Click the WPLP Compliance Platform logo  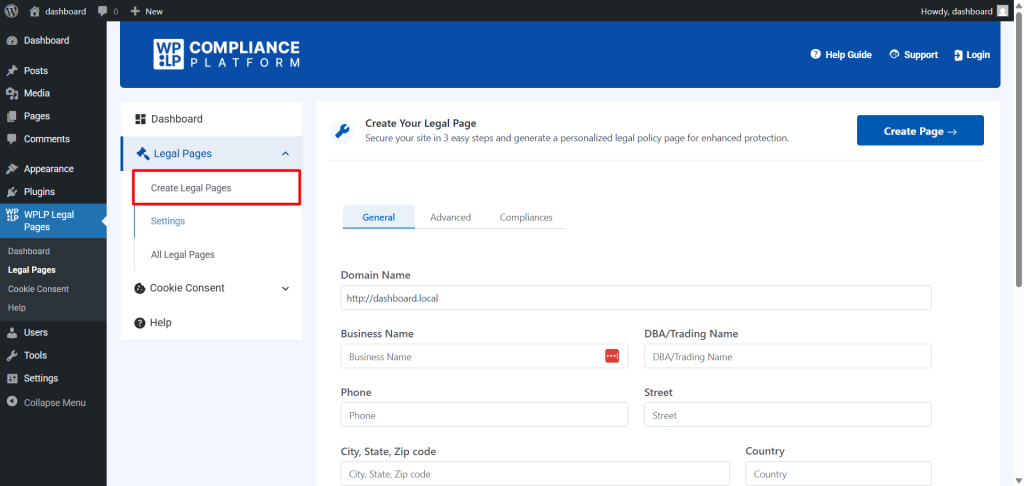pos(227,54)
